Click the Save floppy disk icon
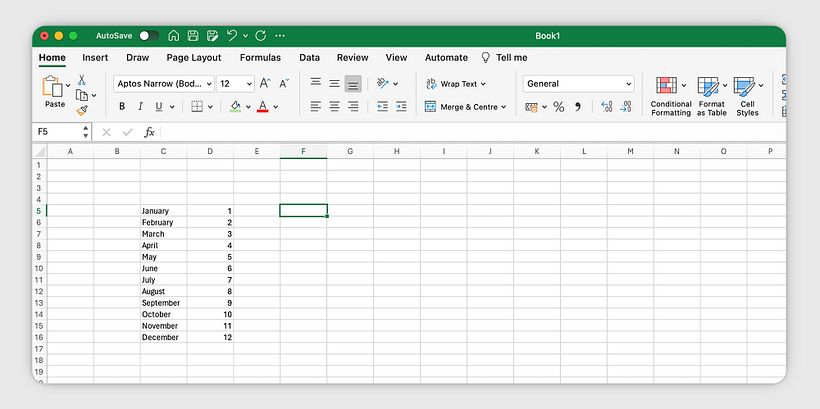This screenshot has height=409, width=820. [193, 36]
